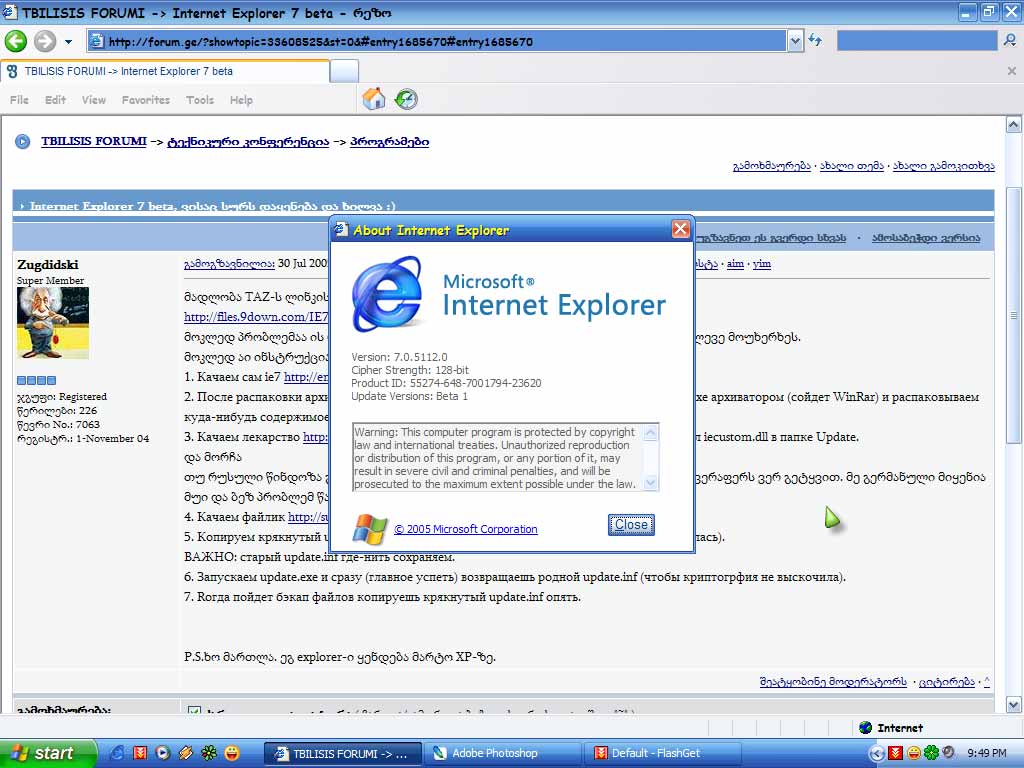The image size is (1024, 768).
Task: Open the Help menu
Action: 241,100
